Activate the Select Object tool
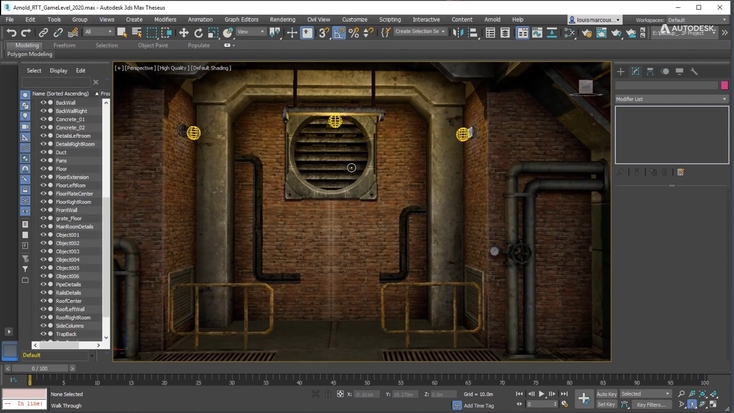 pos(122,33)
